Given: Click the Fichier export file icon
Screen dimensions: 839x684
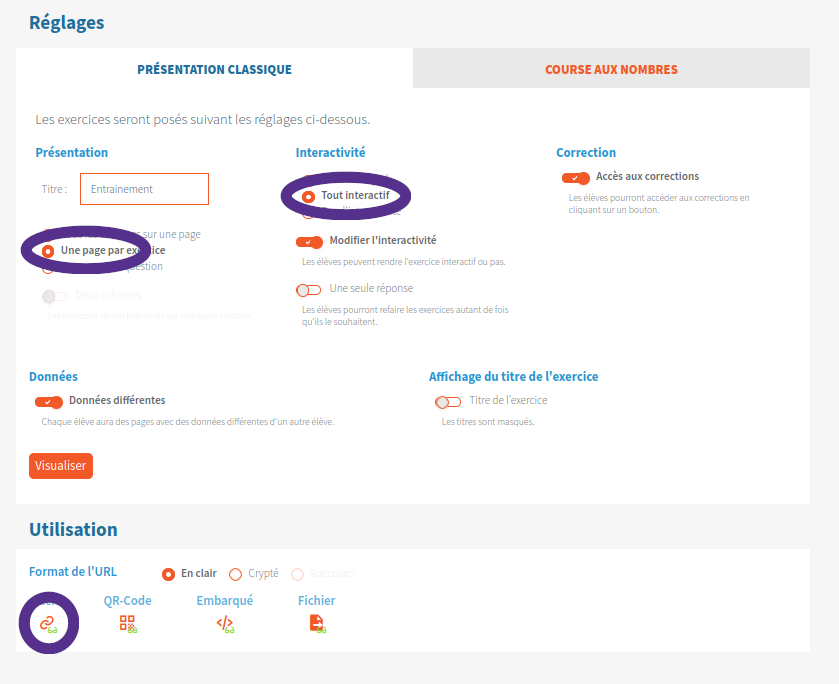Looking at the screenshot, I should (316, 623).
